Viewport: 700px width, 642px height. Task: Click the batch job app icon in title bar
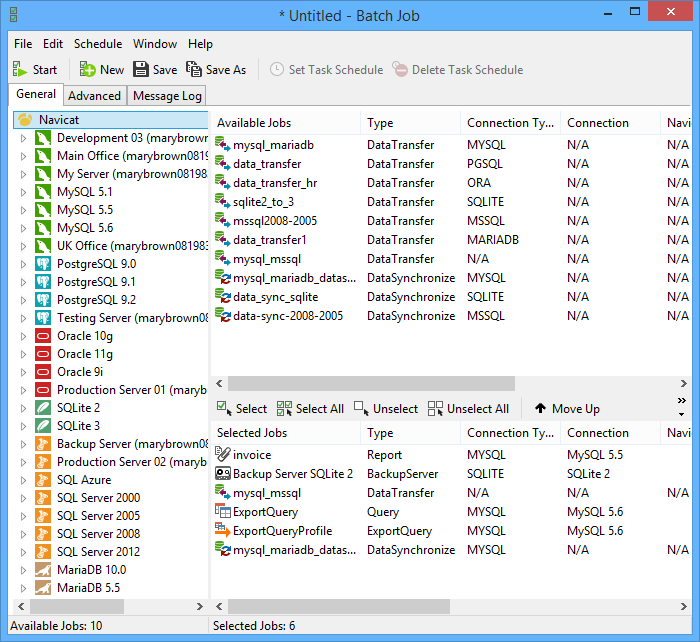[13, 15]
